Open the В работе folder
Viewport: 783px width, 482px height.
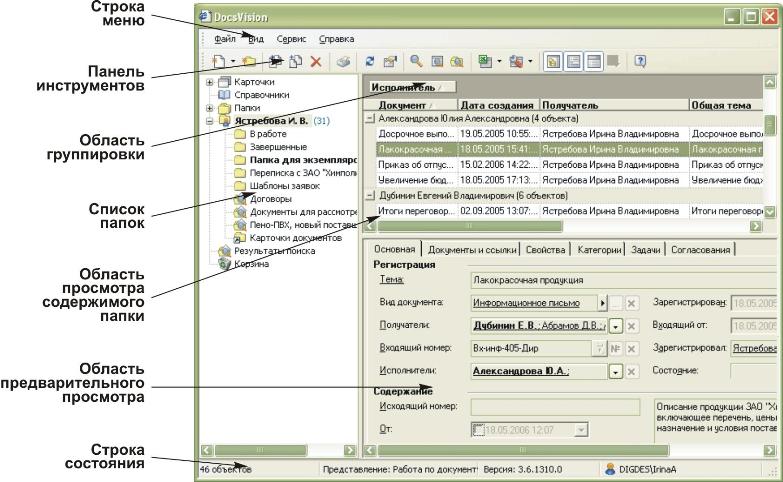pos(268,134)
